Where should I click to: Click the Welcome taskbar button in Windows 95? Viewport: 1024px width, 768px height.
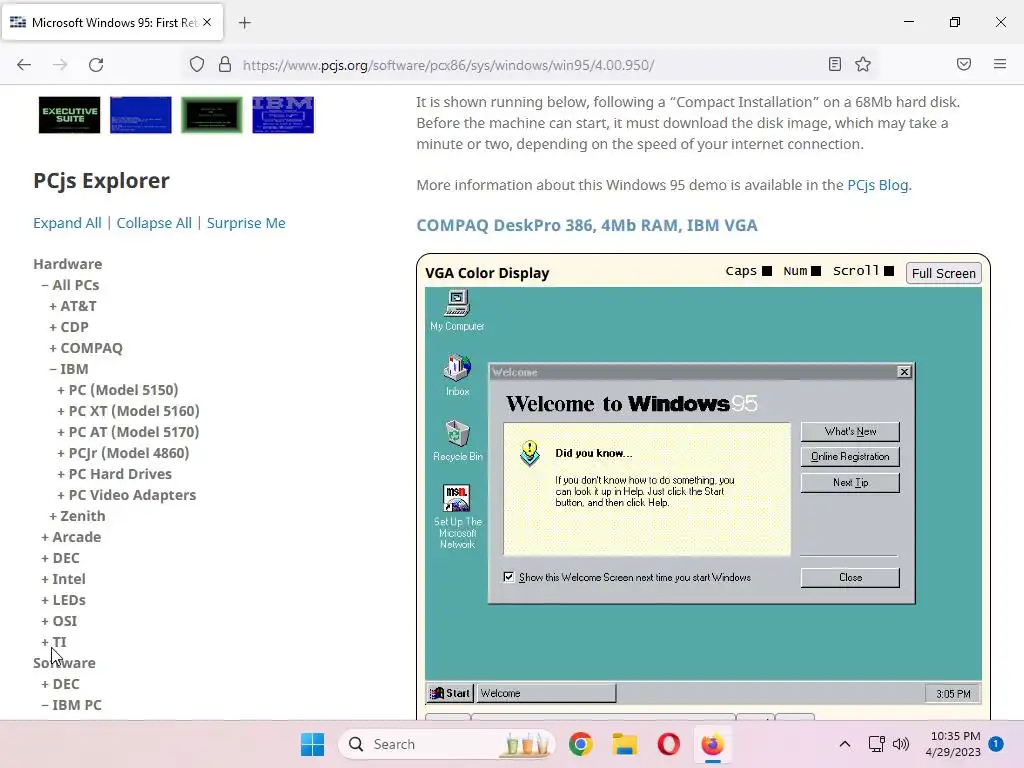tap(546, 693)
